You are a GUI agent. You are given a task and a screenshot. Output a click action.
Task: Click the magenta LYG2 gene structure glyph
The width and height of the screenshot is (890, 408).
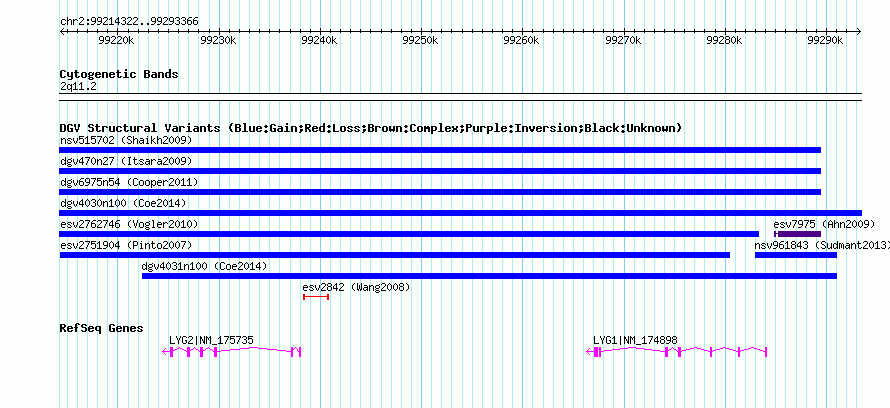pyautogui.click(x=232, y=352)
